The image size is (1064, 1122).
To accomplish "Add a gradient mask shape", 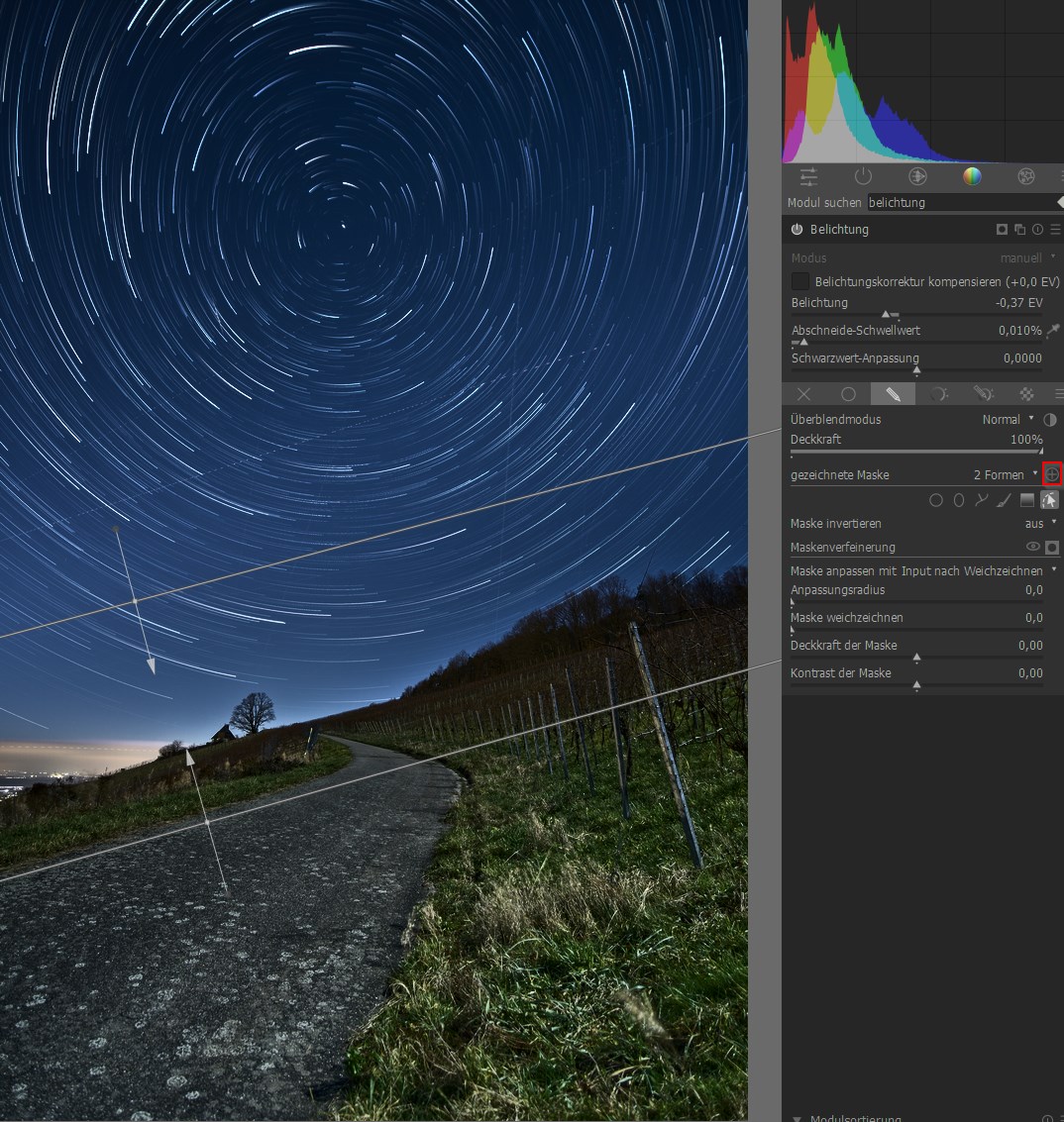I will (1026, 501).
